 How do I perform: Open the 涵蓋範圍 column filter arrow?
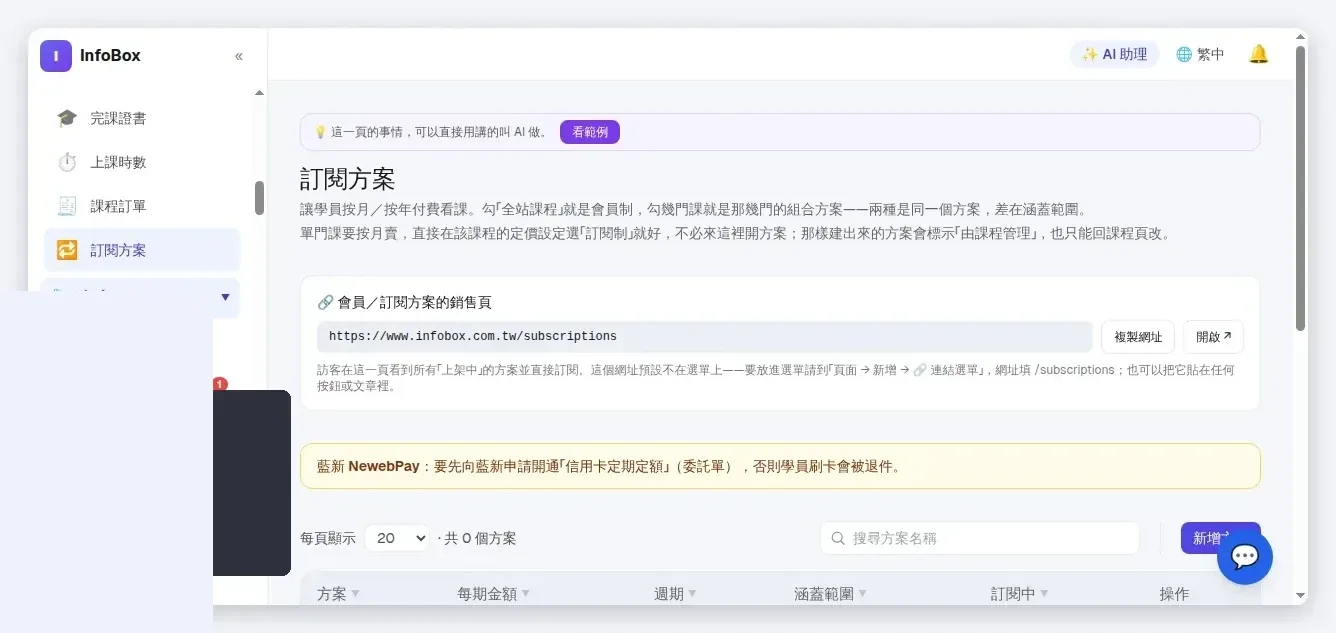pyautogui.click(x=862, y=594)
